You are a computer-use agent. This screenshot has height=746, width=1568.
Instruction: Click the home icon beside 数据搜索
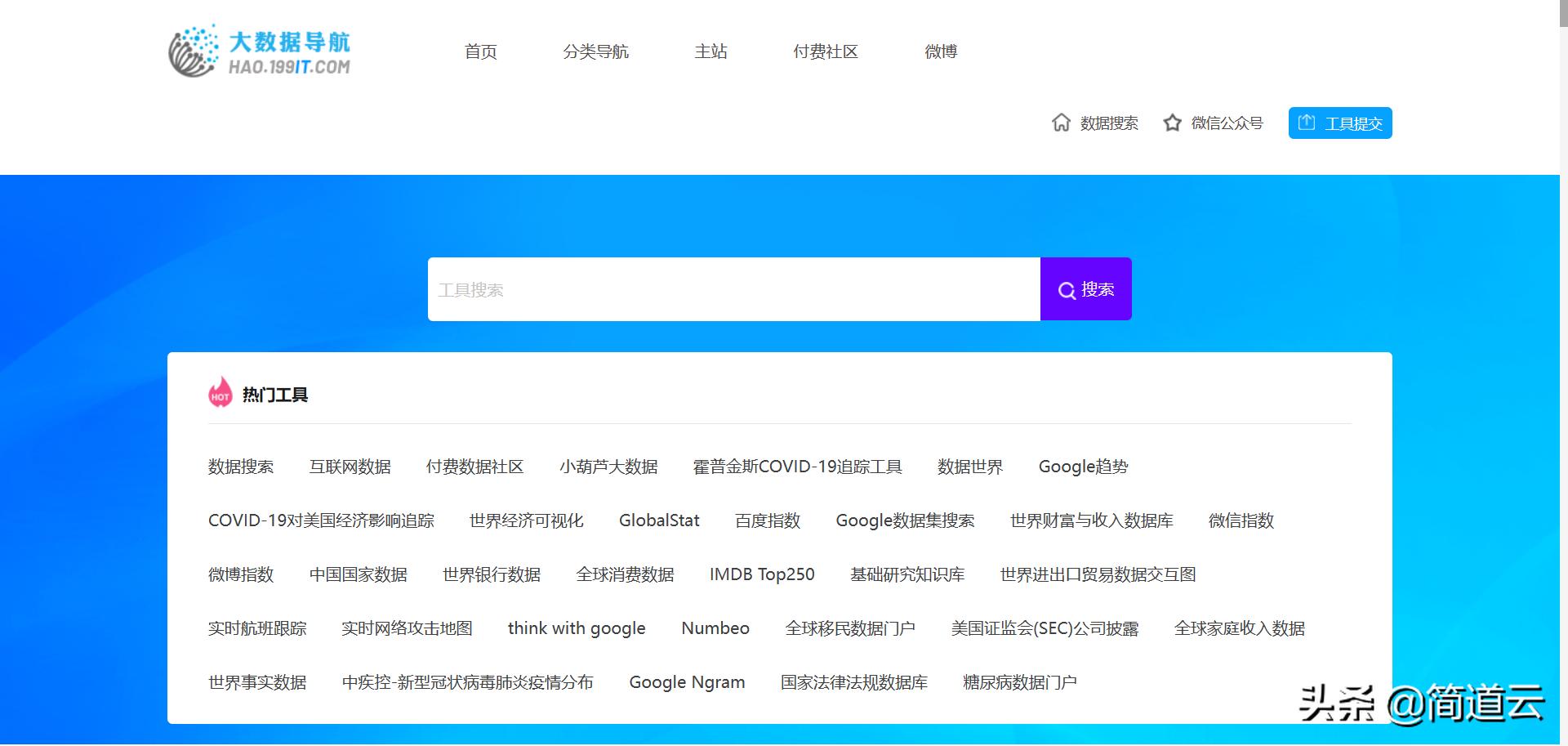[x=1062, y=123]
